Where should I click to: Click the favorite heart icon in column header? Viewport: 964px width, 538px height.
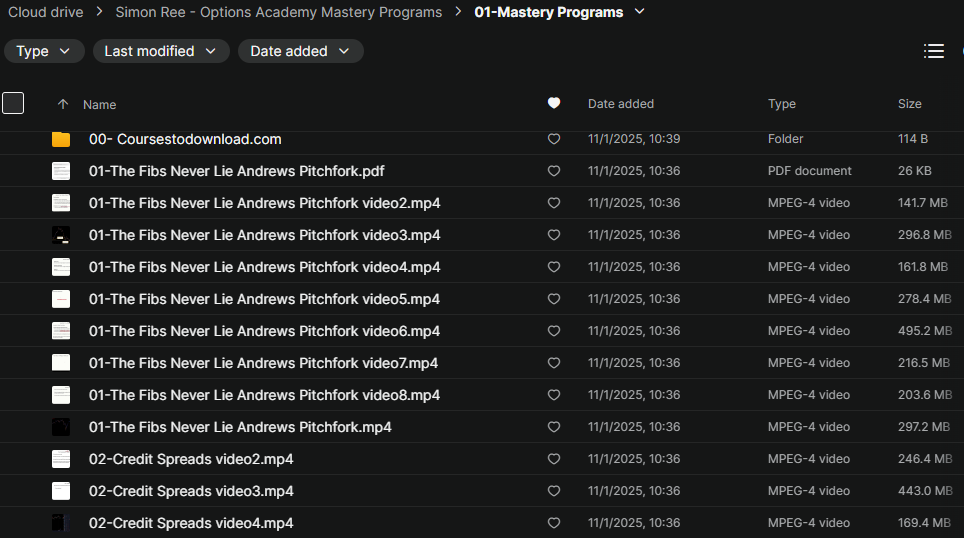tap(554, 104)
